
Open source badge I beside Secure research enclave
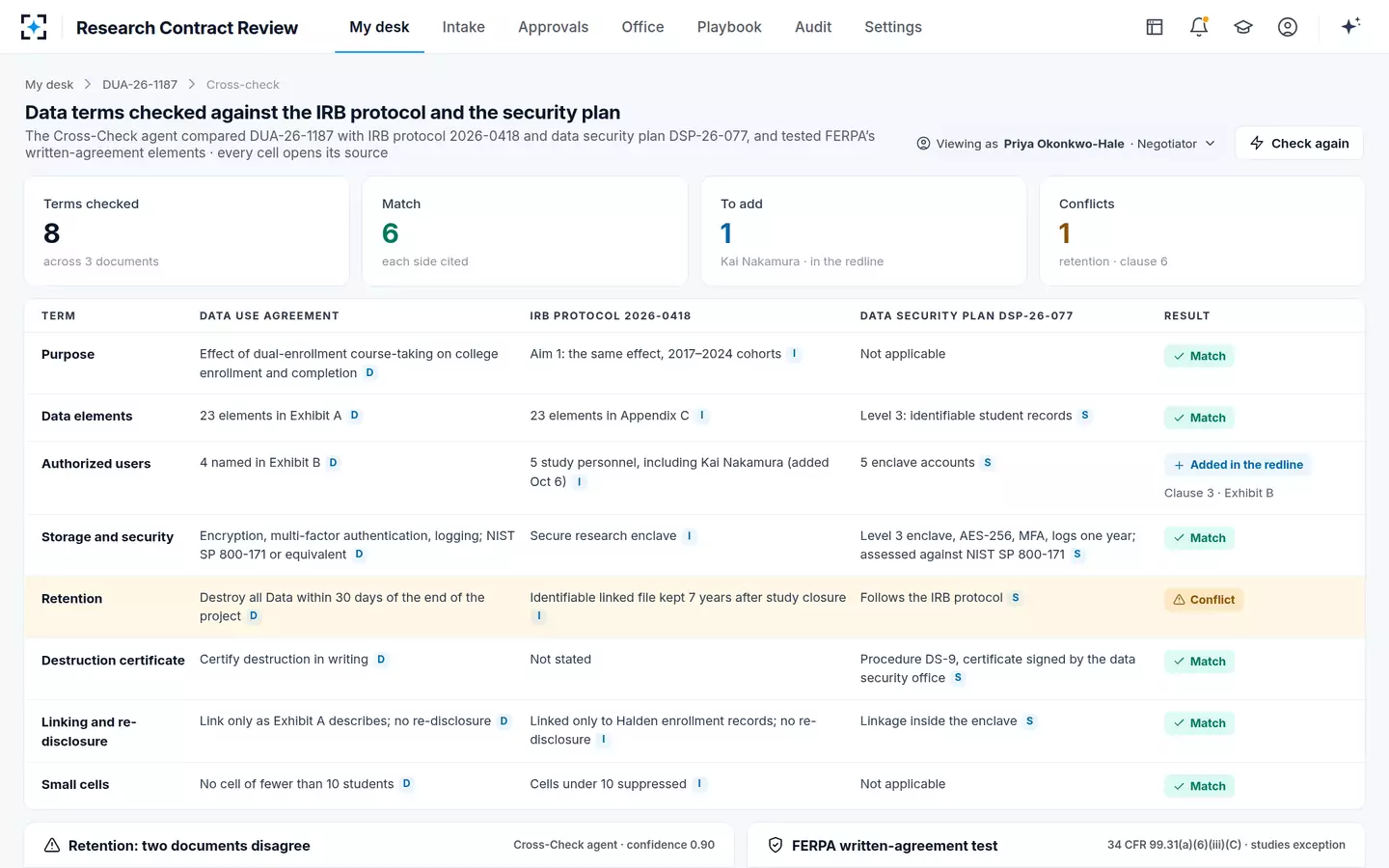pos(690,536)
